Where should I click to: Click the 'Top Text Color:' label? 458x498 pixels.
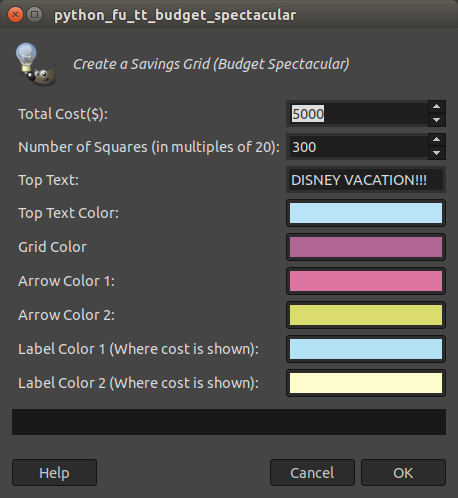pyautogui.click(x=69, y=213)
